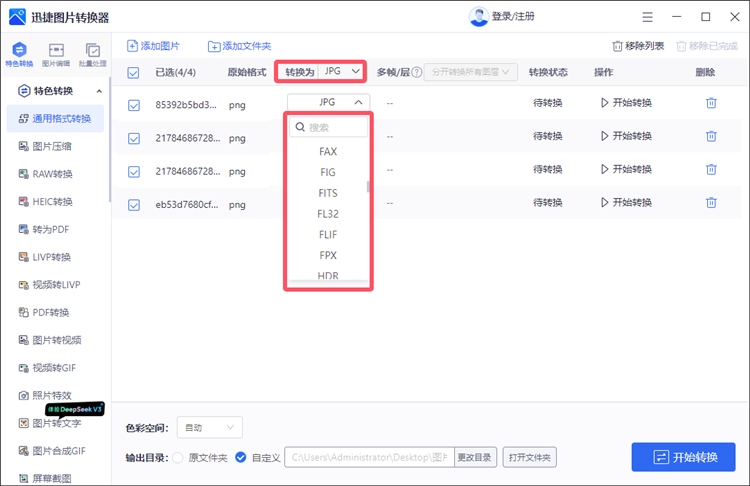Toggle the select-all 已选(4/4) checkbox
750x486 pixels.
point(133,73)
